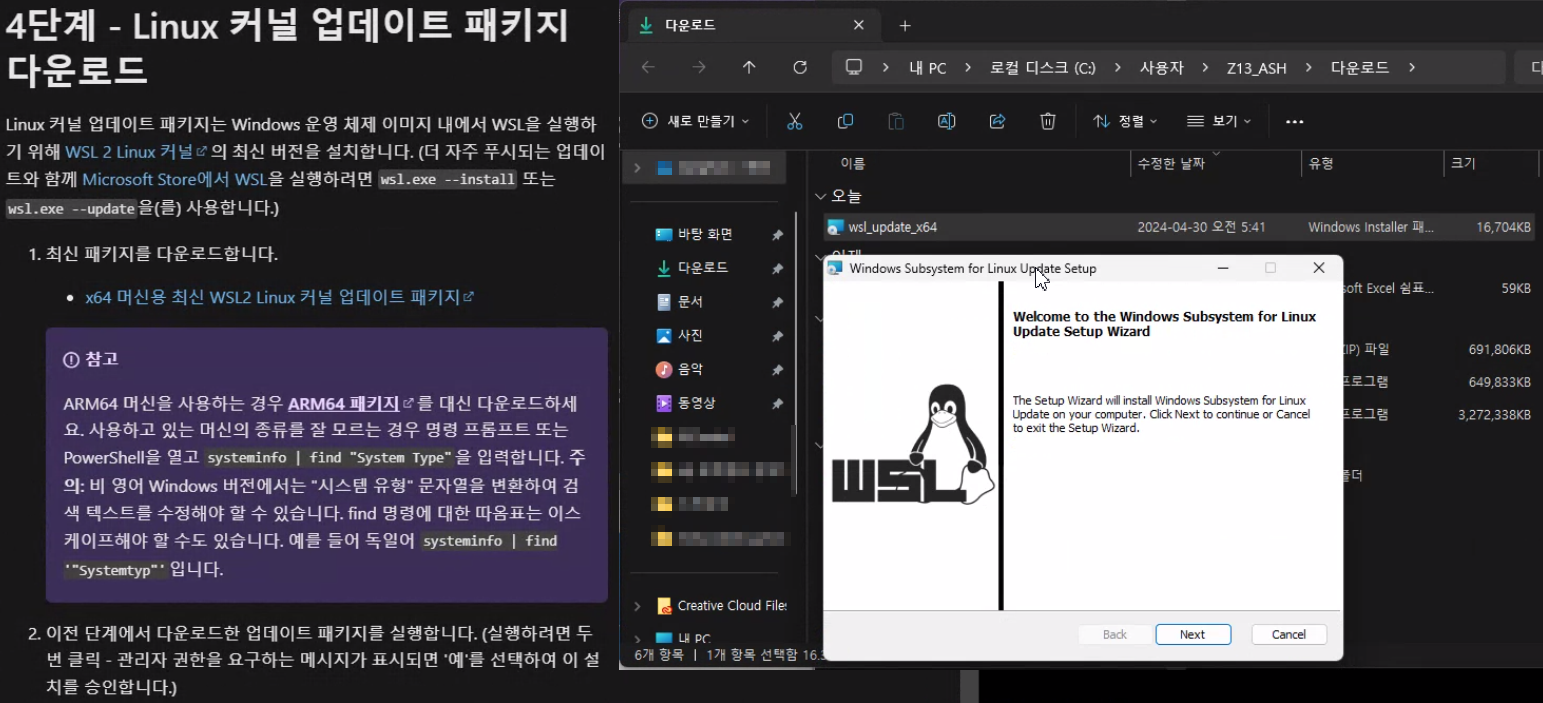The image size is (1543, 703).
Task: Open 다운로드 in the sidebar
Action: coord(703,268)
